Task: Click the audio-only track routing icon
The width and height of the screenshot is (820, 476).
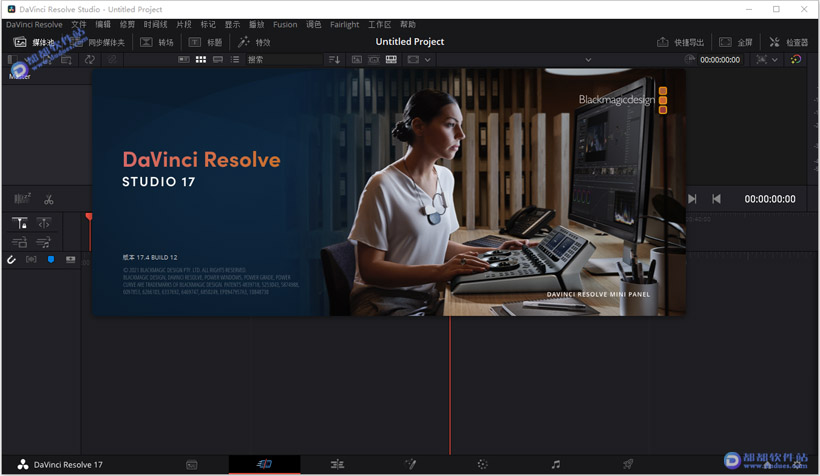Action: 43,242
